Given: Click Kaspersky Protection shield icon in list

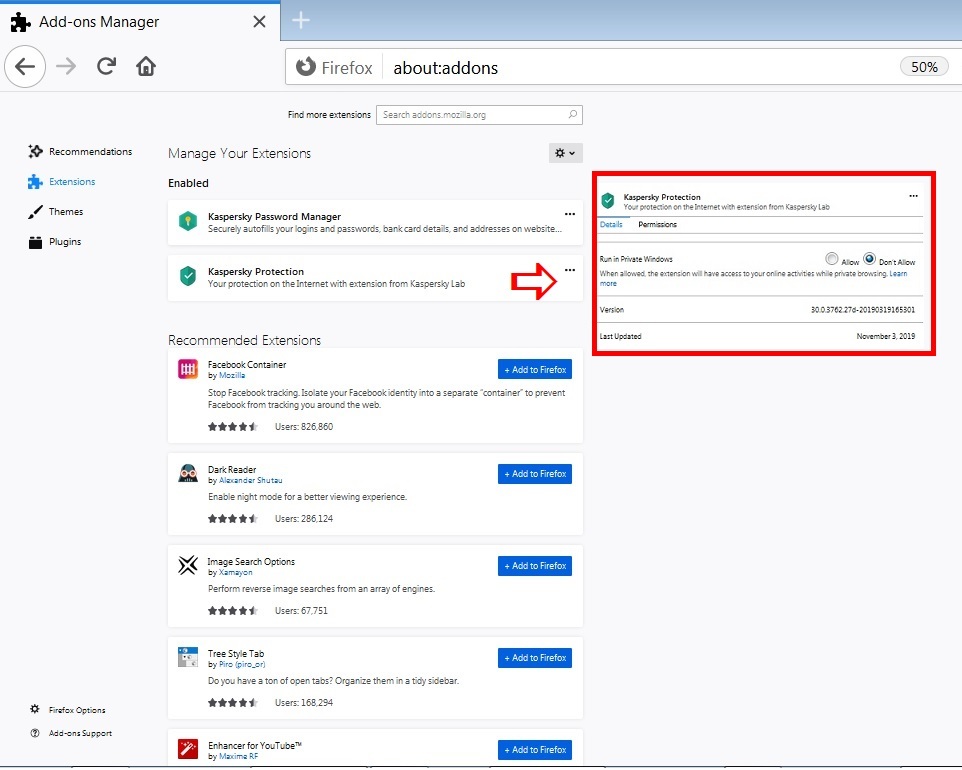Looking at the screenshot, I should (x=188, y=277).
